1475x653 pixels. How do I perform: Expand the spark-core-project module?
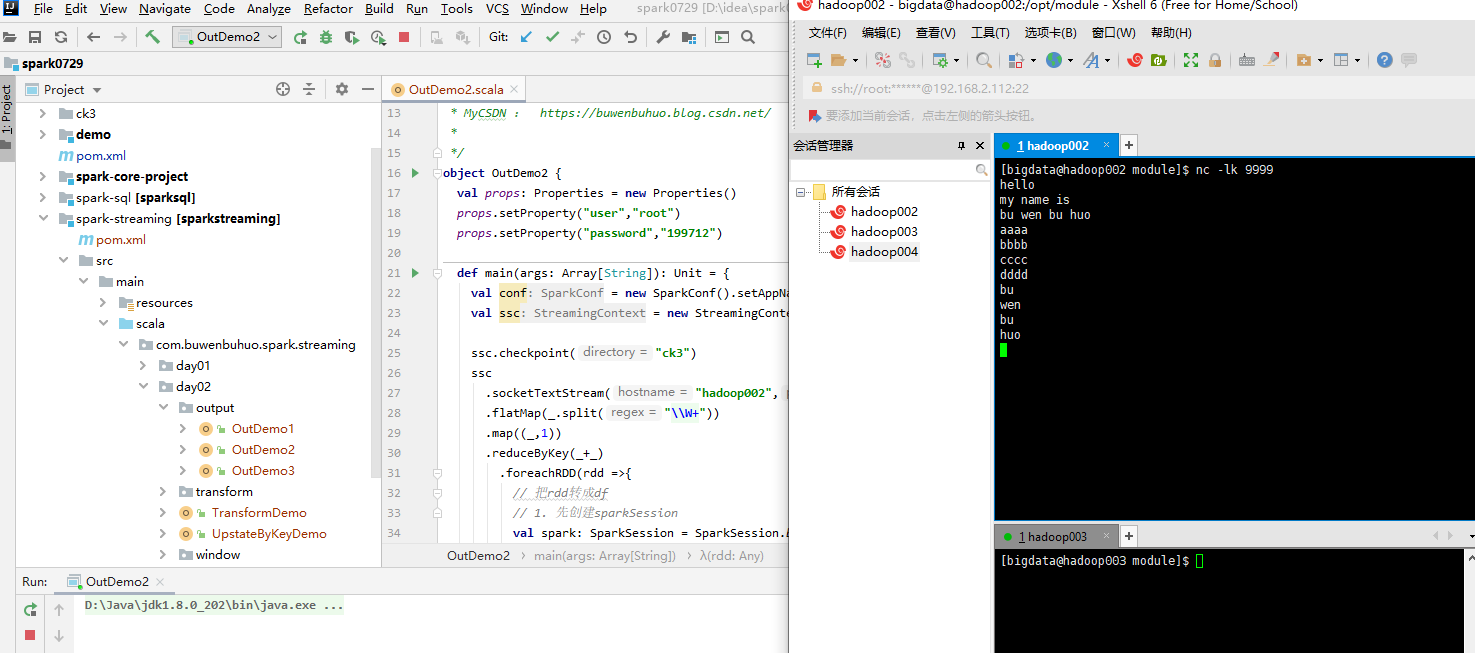(43, 177)
